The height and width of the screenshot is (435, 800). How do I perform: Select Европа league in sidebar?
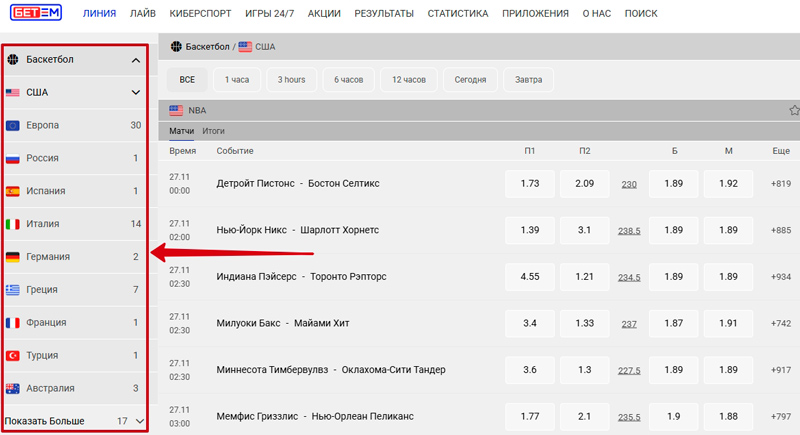pyautogui.click(x=43, y=125)
